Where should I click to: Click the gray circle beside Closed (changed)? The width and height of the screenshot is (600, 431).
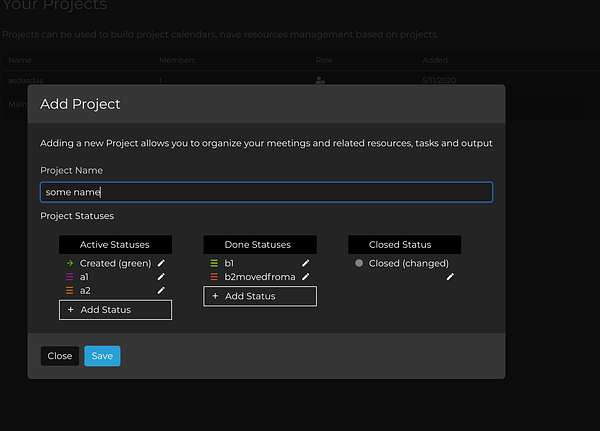359,263
